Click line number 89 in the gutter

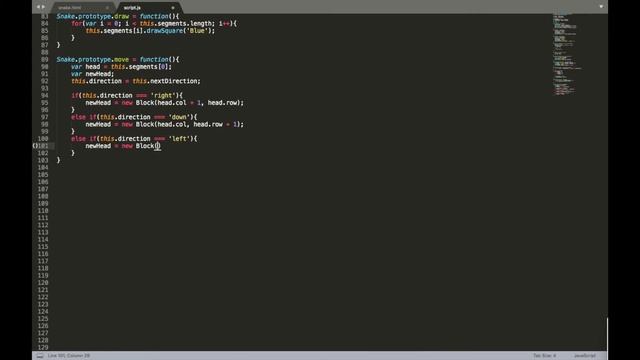tap(44, 60)
